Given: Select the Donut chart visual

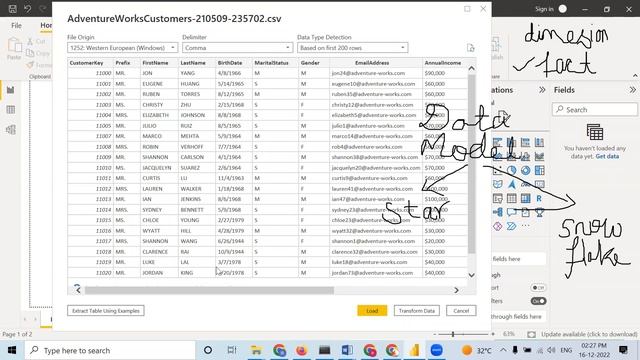Looking at the screenshot, I should (525, 171).
